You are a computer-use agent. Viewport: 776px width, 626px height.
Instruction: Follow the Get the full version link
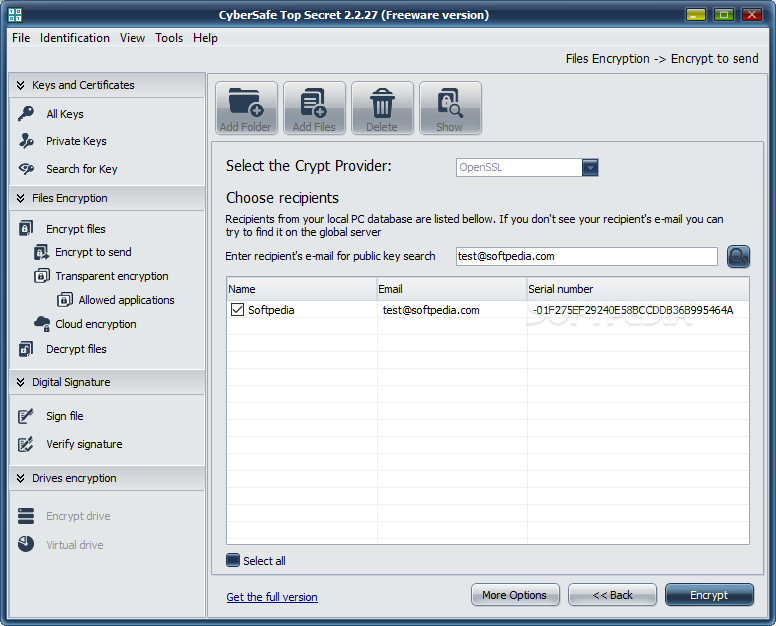tap(272, 597)
